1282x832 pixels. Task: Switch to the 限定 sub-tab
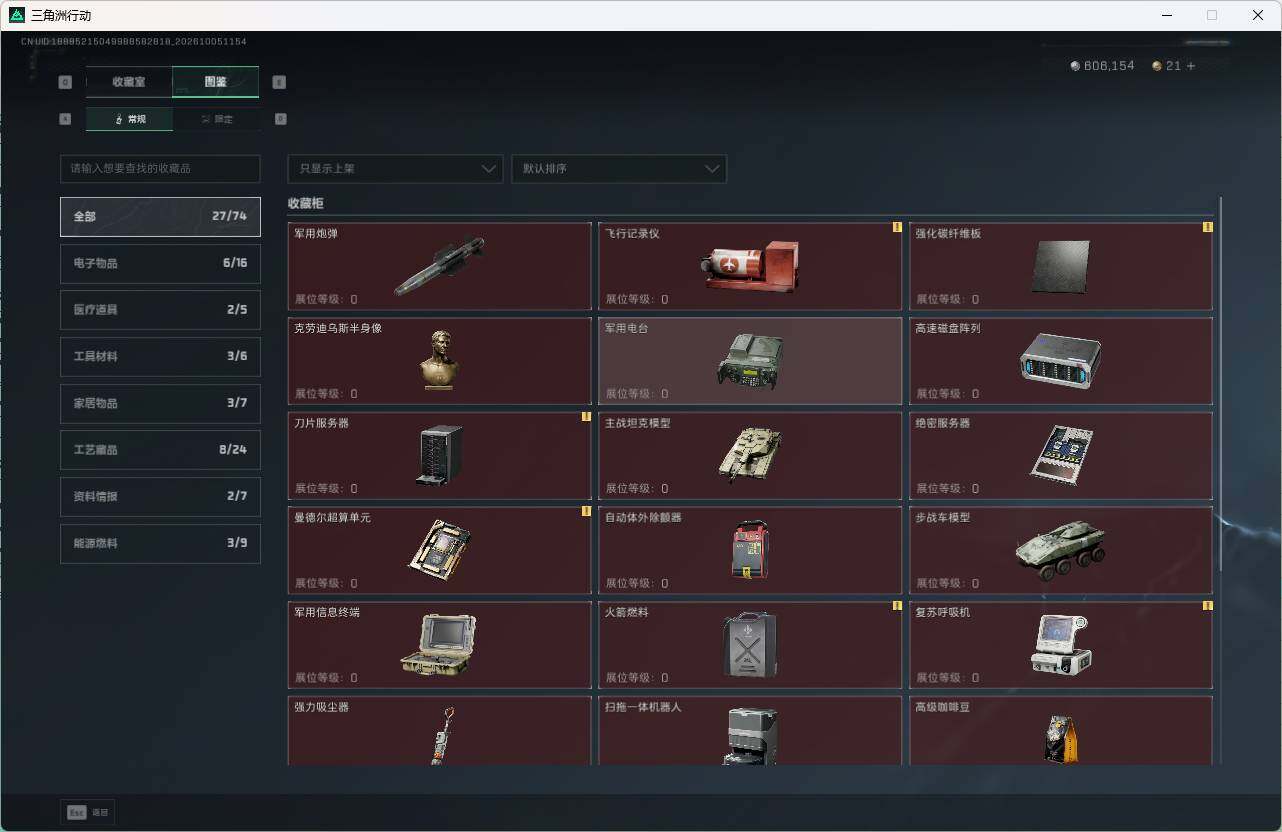point(216,119)
